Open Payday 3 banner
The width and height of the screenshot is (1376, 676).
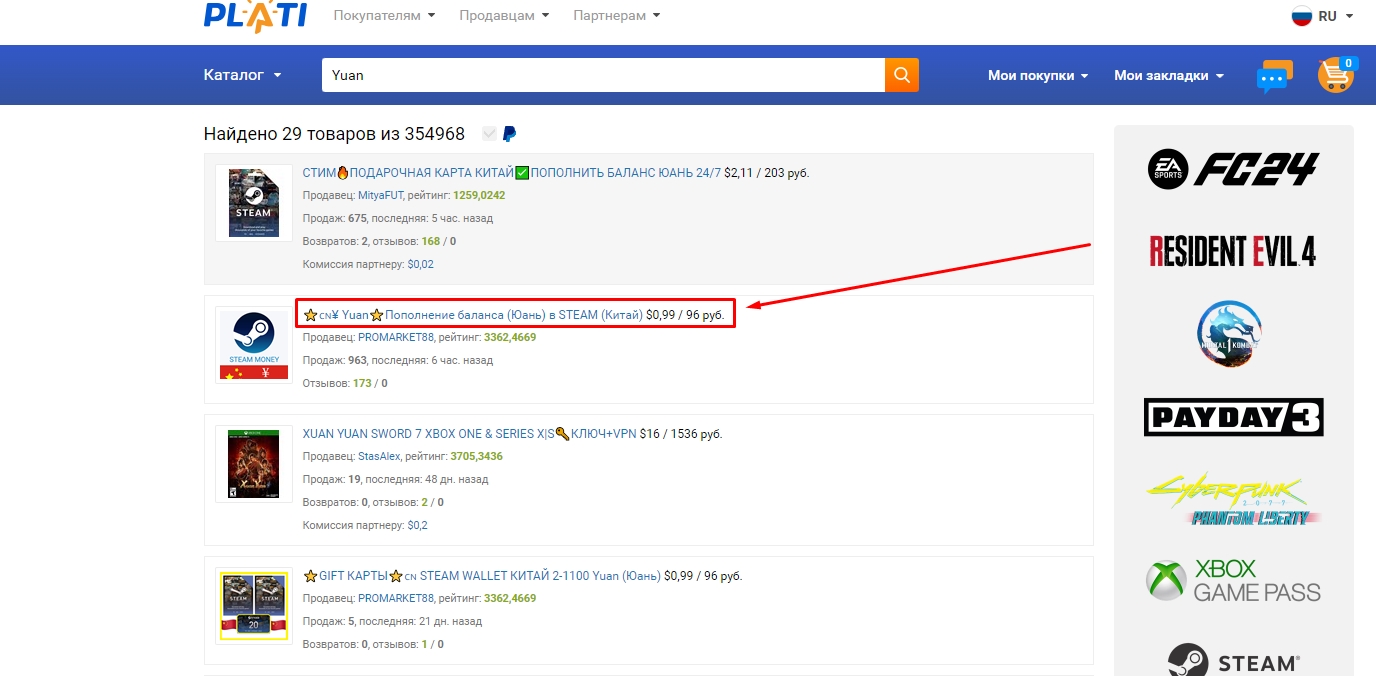point(1234,417)
